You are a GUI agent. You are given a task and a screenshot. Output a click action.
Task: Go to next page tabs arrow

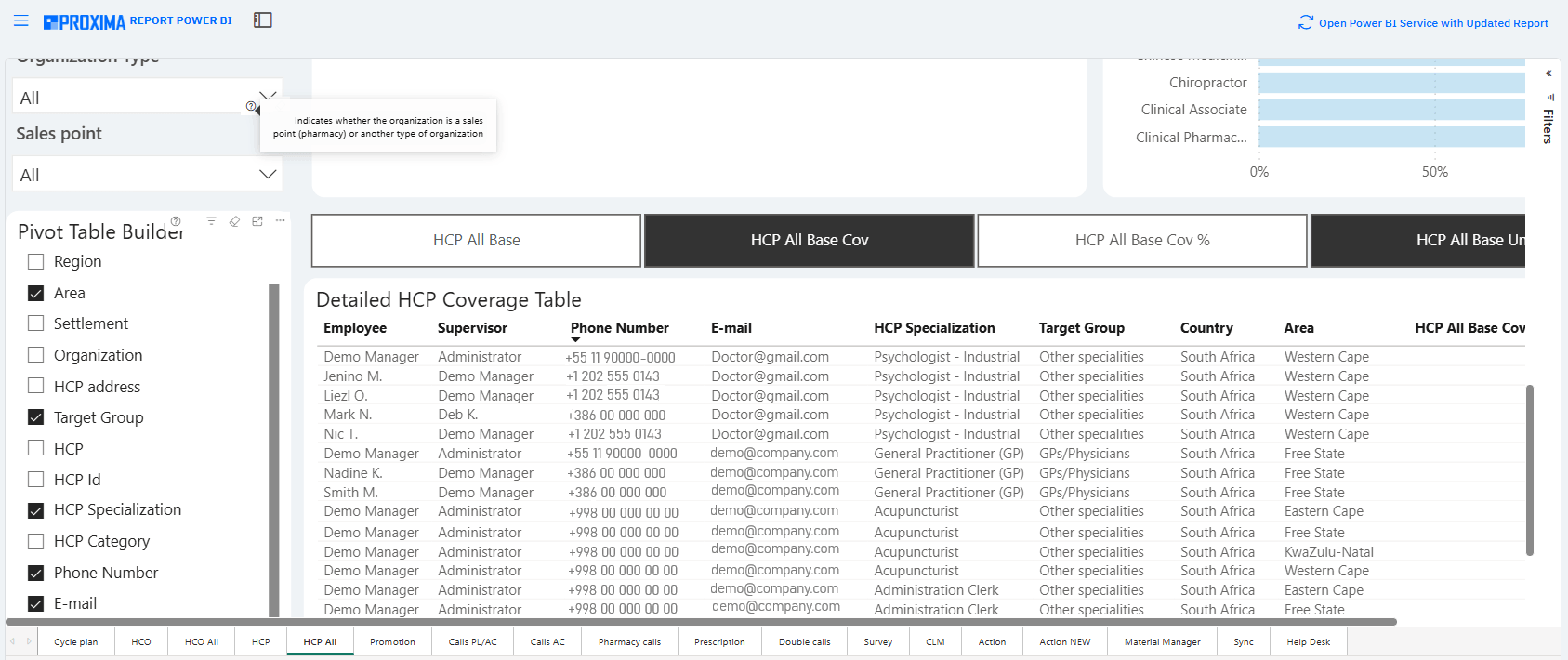[x=29, y=641]
